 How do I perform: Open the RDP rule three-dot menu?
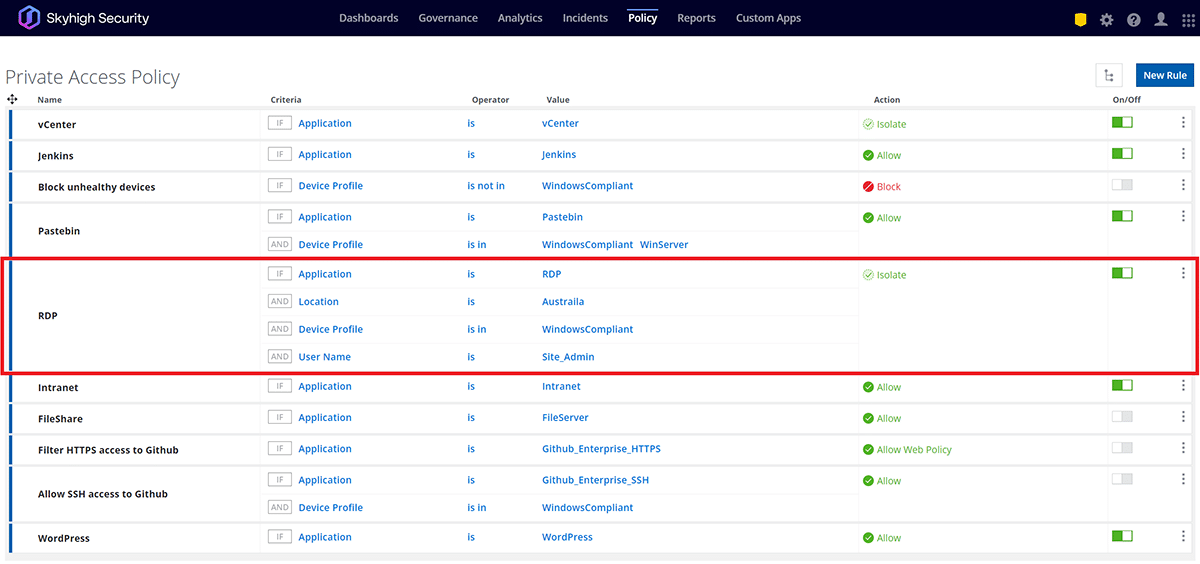(x=1183, y=273)
